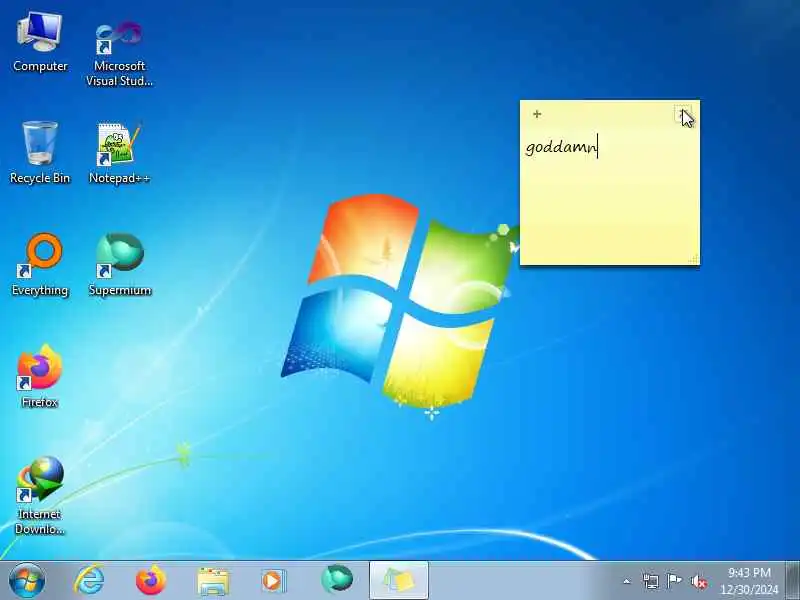
Task: Click the Show desktop strip
Action: point(792,581)
